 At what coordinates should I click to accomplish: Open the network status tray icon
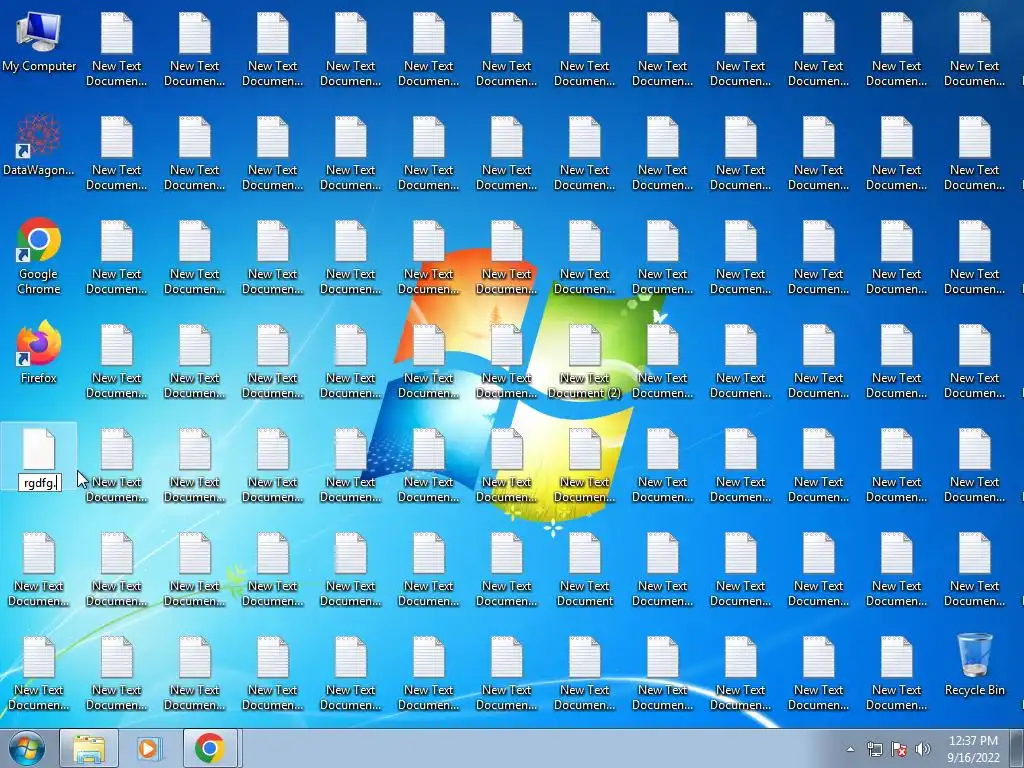[874, 749]
